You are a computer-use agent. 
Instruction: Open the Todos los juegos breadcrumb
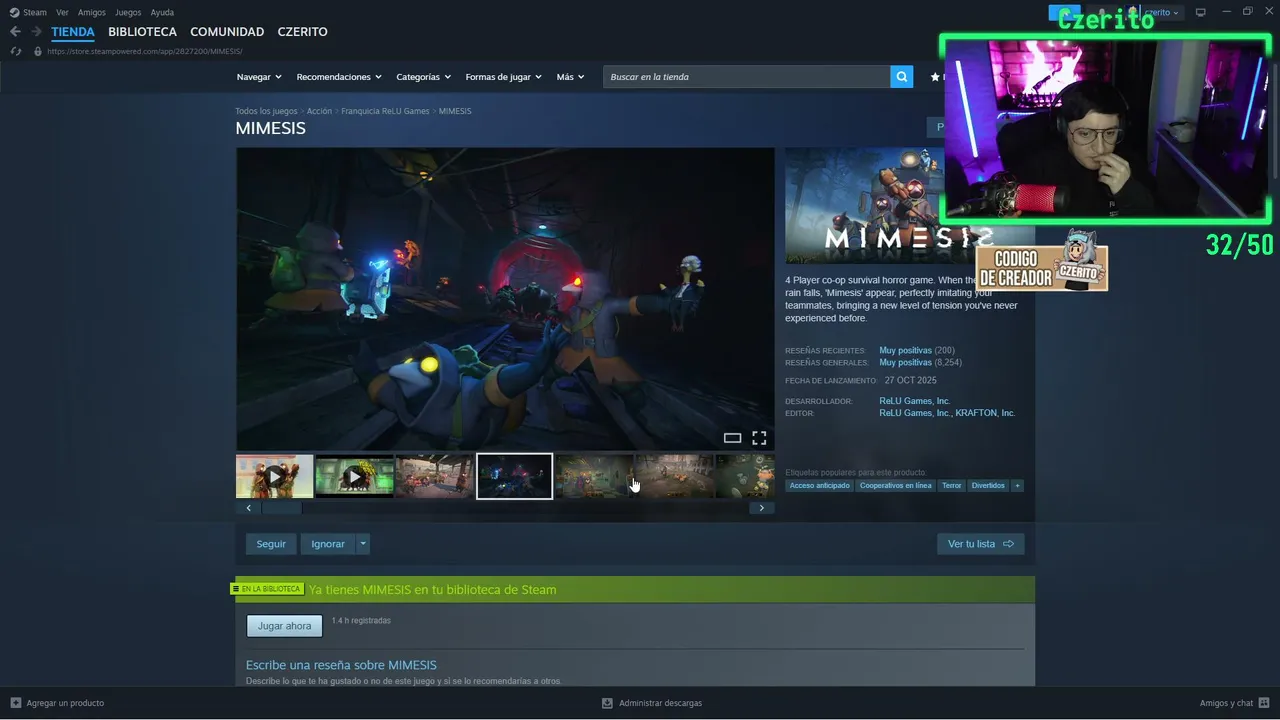(x=266, y=111)
